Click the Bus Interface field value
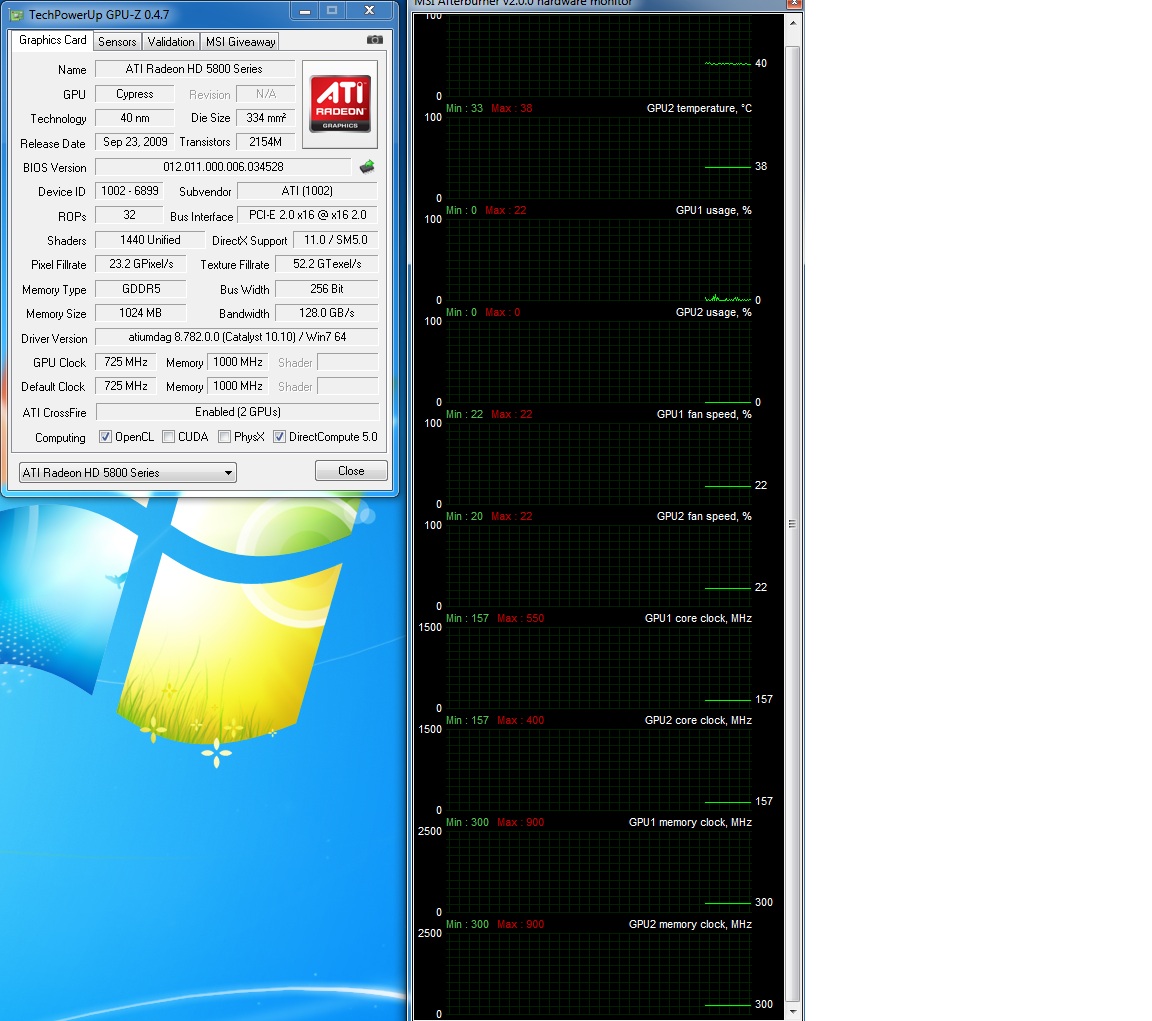 pos(308,215)
